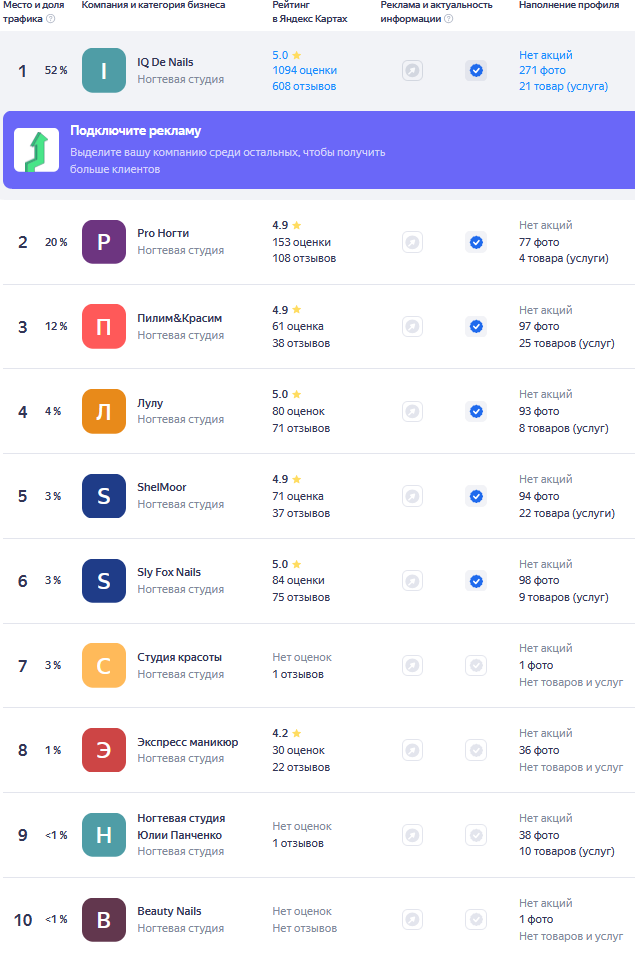Click the advertising icon in Sly Fox Nails row

click(x=412, y=581)
